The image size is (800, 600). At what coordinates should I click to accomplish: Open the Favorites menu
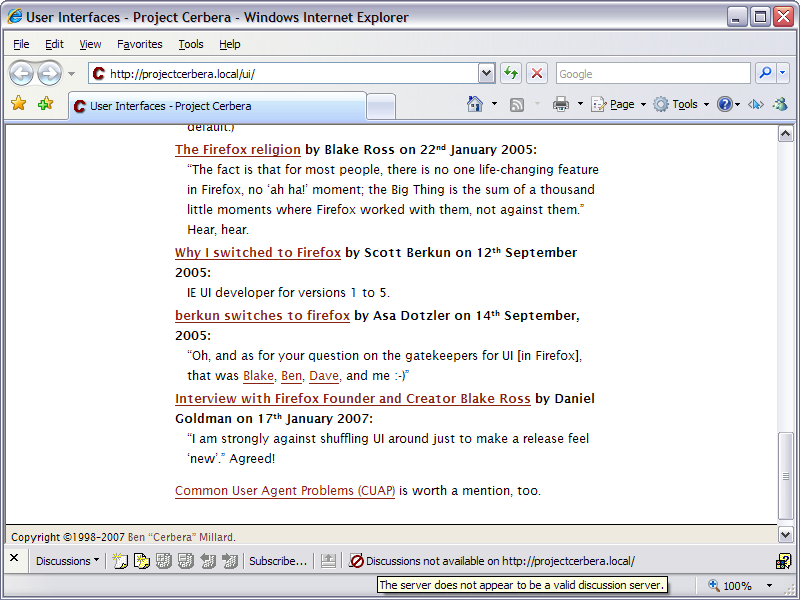click(x=139, y=44)
